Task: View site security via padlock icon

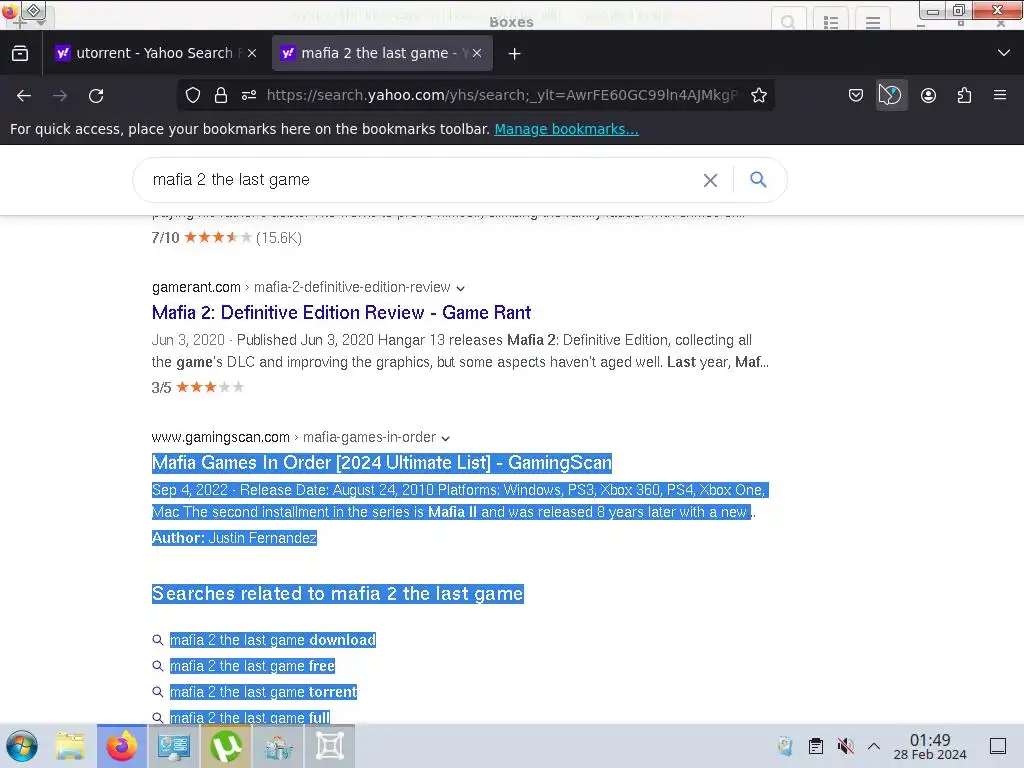Action: point(221,95)
